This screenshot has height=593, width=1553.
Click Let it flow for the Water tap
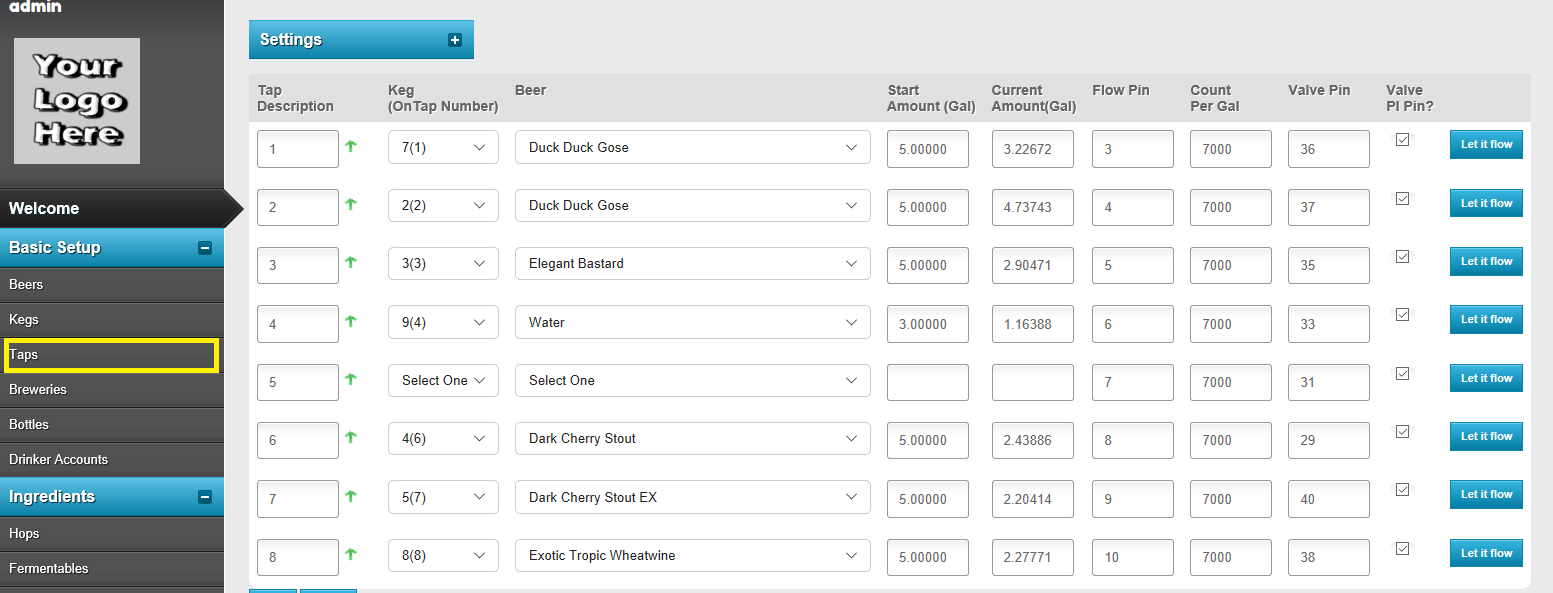(x=1486, y=320)
